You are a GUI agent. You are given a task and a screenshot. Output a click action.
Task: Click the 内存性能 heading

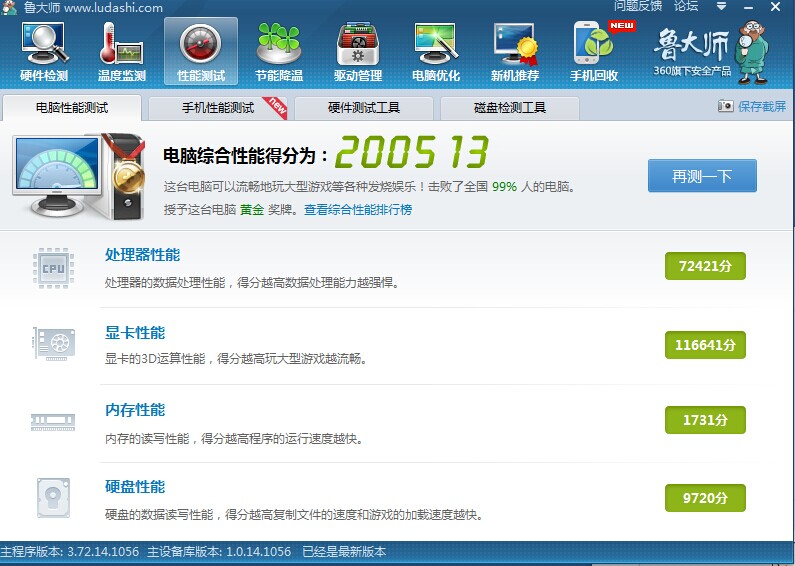click(x=135, y=410)
